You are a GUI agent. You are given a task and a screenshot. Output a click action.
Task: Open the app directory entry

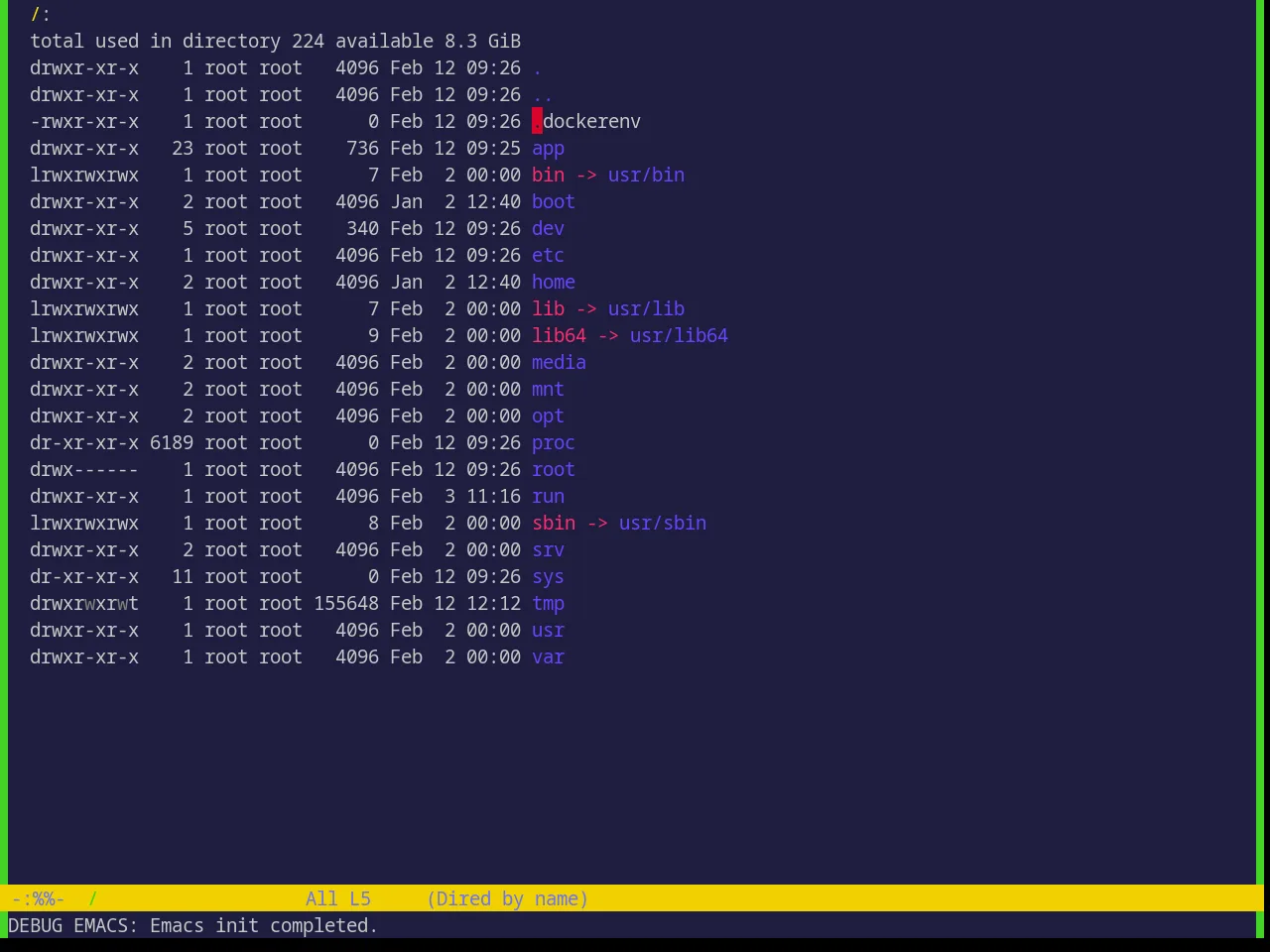pyautogui.click(x=548, y=149)
